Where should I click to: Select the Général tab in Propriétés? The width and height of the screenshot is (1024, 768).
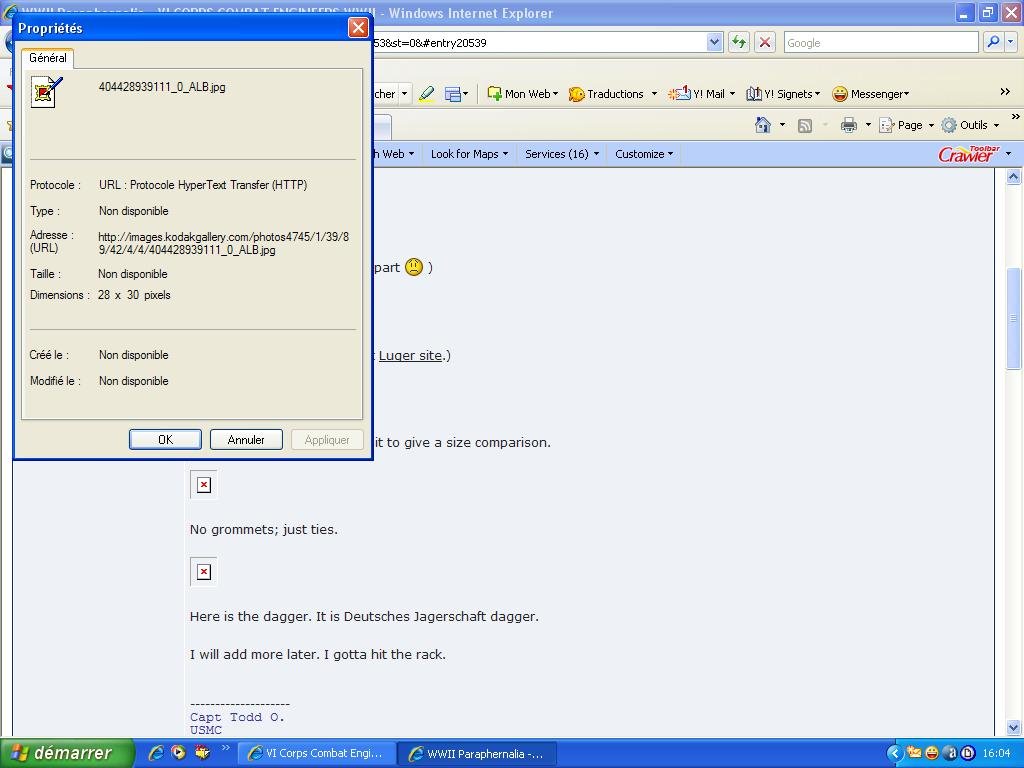tap(48, 58)
